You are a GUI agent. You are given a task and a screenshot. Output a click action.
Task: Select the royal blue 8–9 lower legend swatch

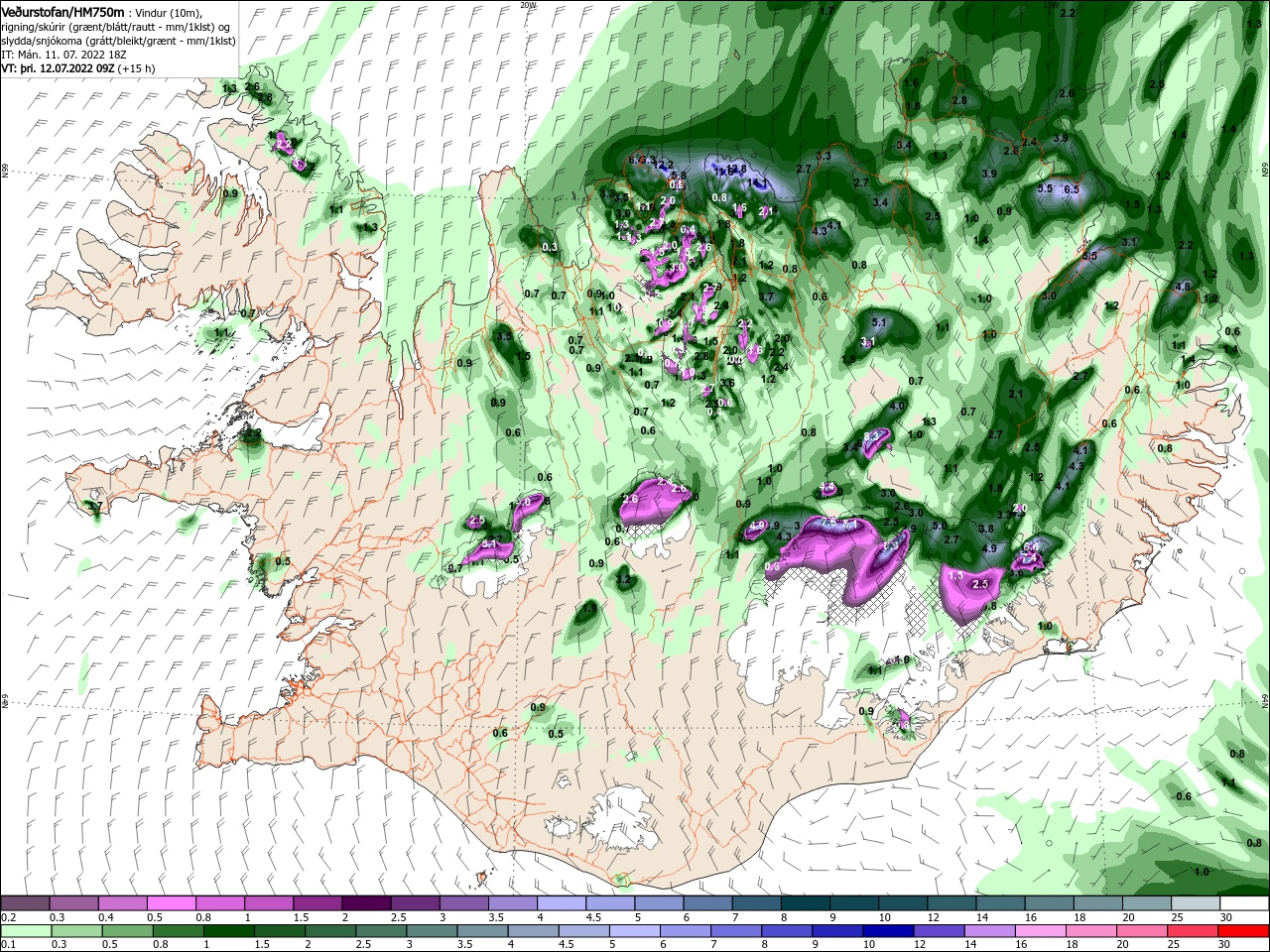(787, 931)
